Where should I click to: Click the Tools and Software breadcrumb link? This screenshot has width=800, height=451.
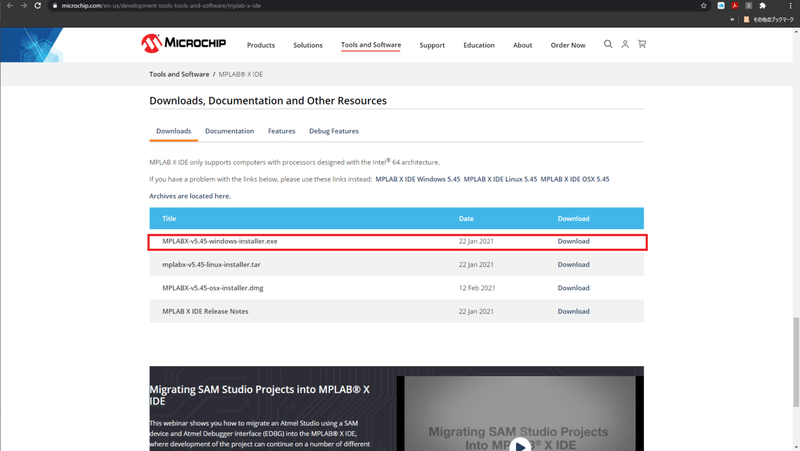click(179, 74)
